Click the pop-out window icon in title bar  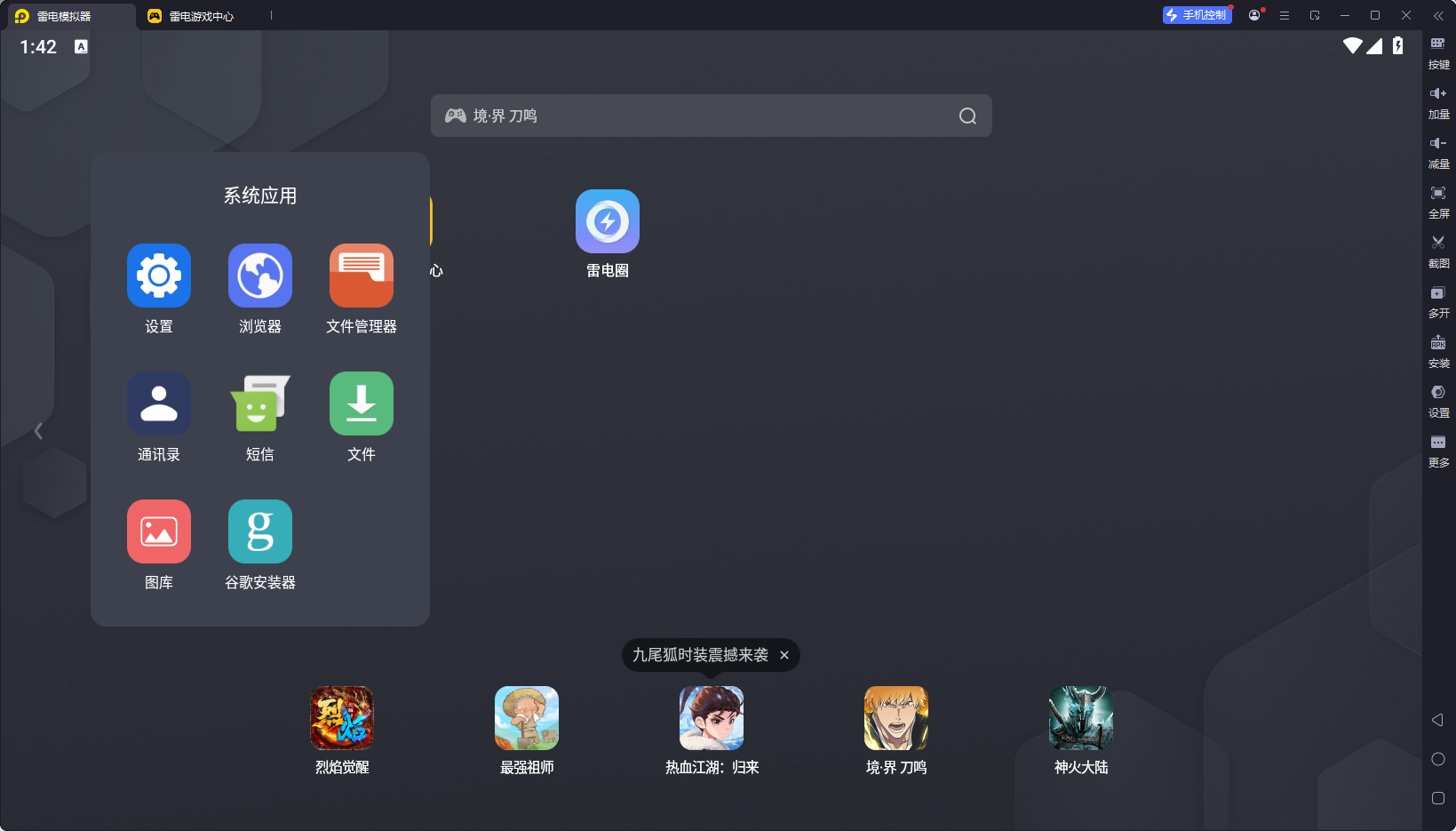click(x=1315, y=15)
